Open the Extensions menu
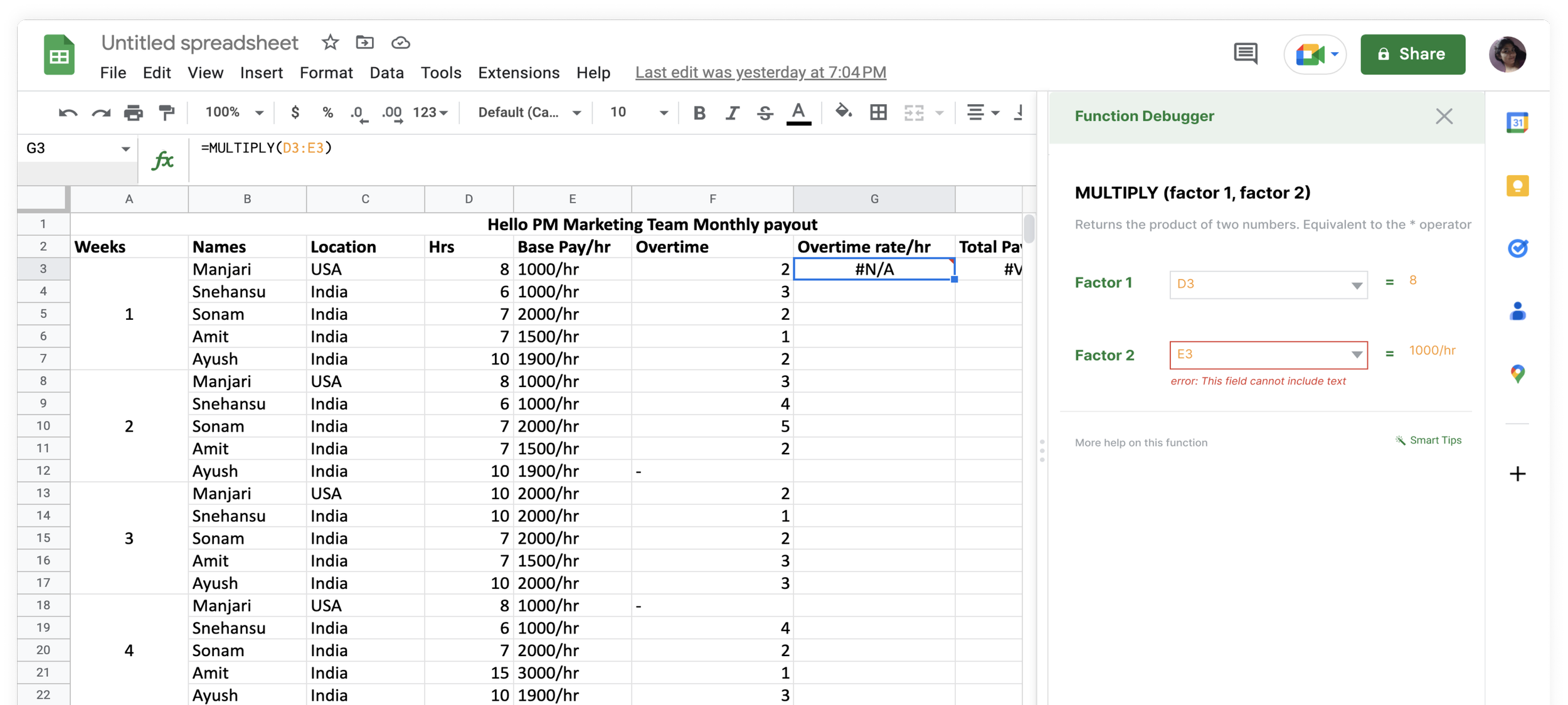The width and height of the screenshot is (1568, 705). (518, 73)
